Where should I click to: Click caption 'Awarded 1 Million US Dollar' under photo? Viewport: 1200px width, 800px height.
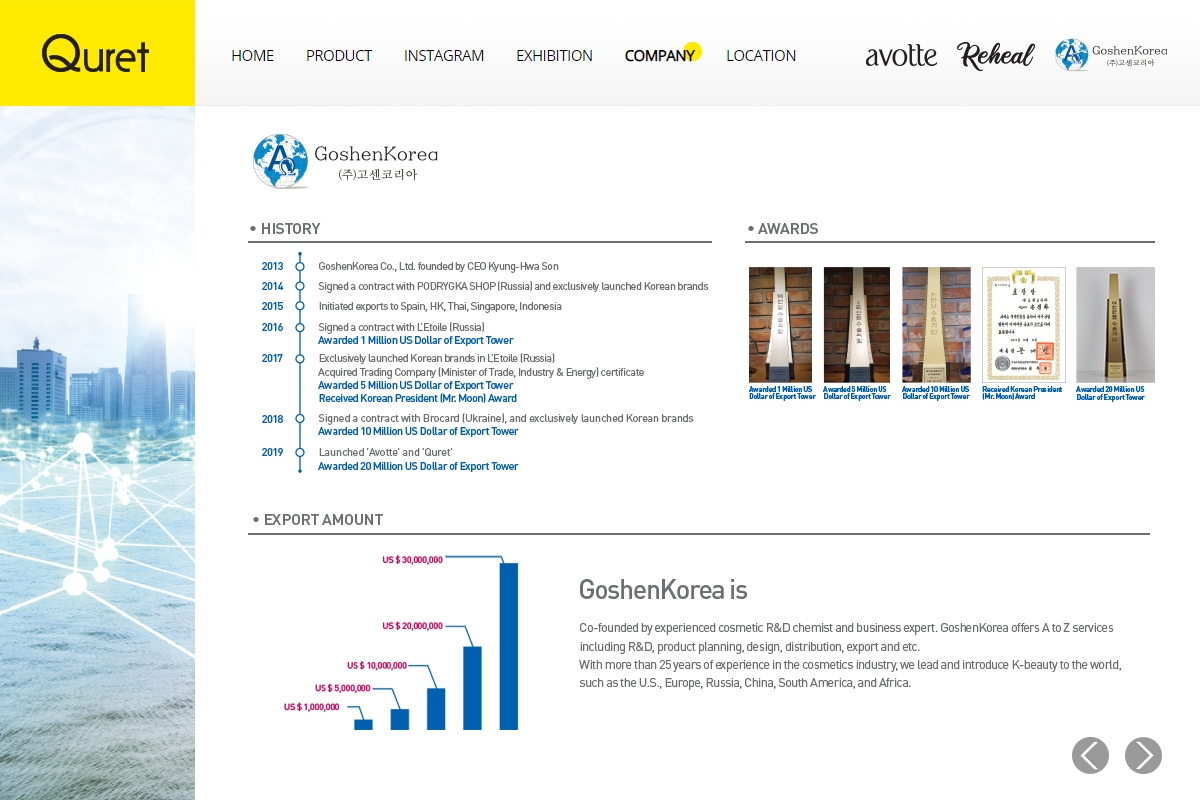[x=782, y=393]
